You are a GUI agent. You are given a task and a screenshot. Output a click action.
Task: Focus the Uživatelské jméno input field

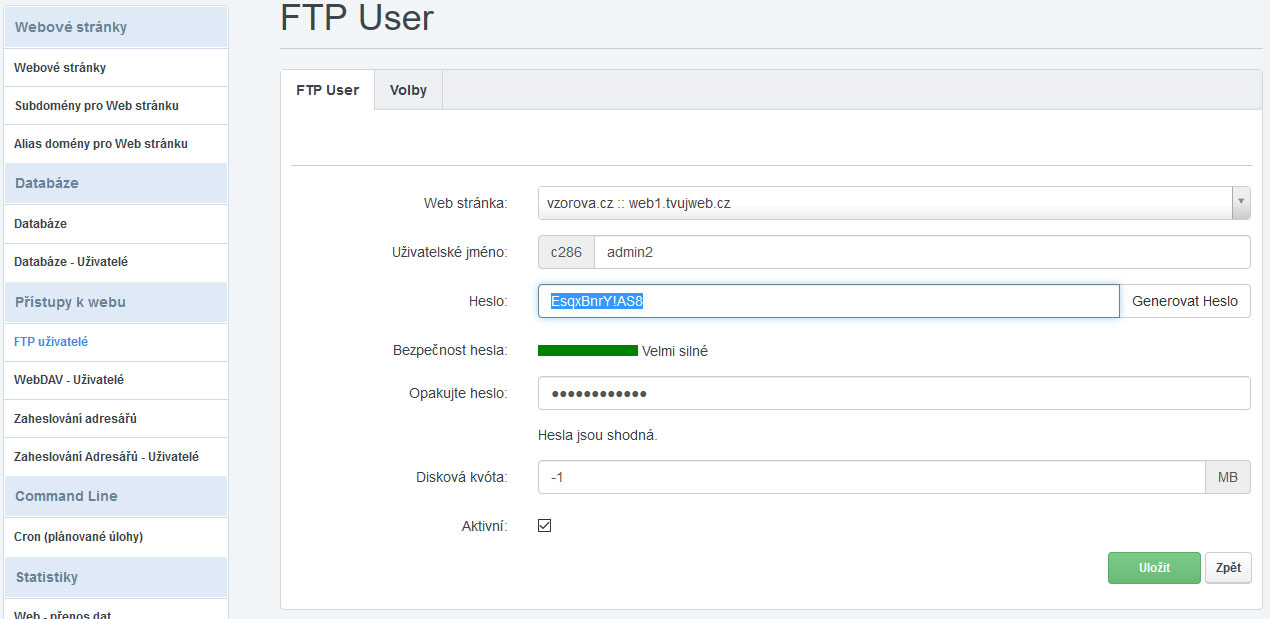(x=920, y=253)
